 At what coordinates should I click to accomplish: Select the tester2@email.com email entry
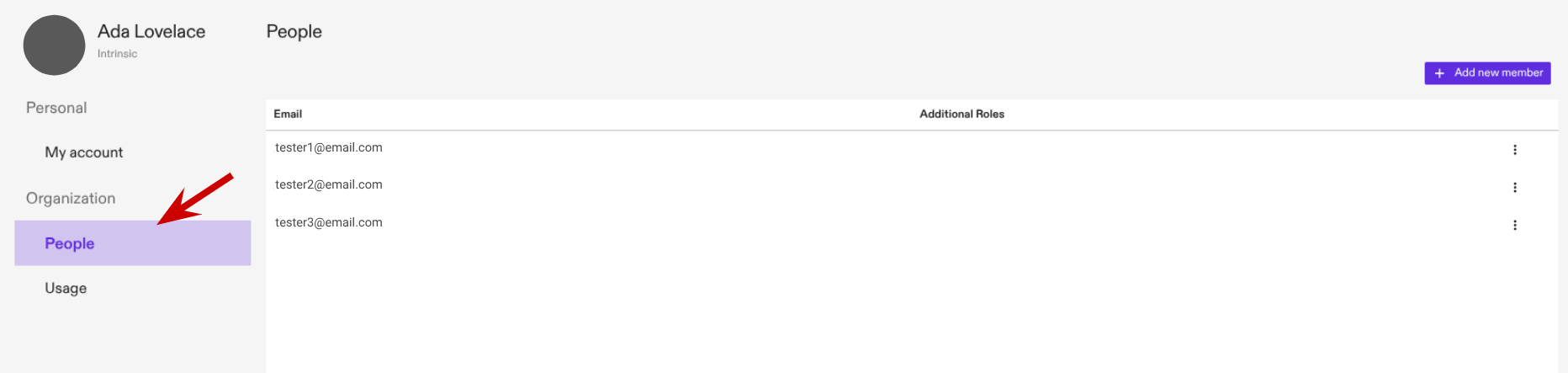click(329, 184)
